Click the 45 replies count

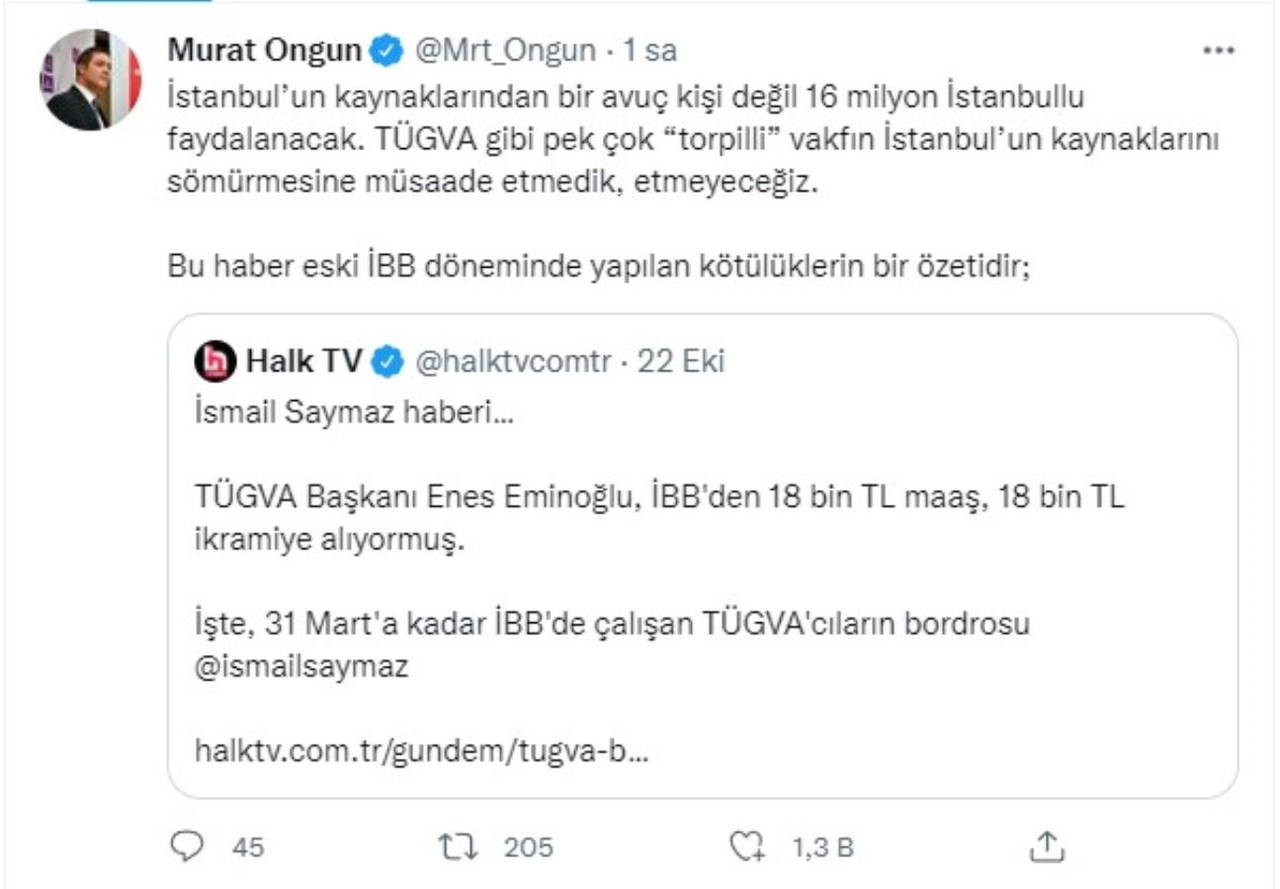[x=248, y=848]
